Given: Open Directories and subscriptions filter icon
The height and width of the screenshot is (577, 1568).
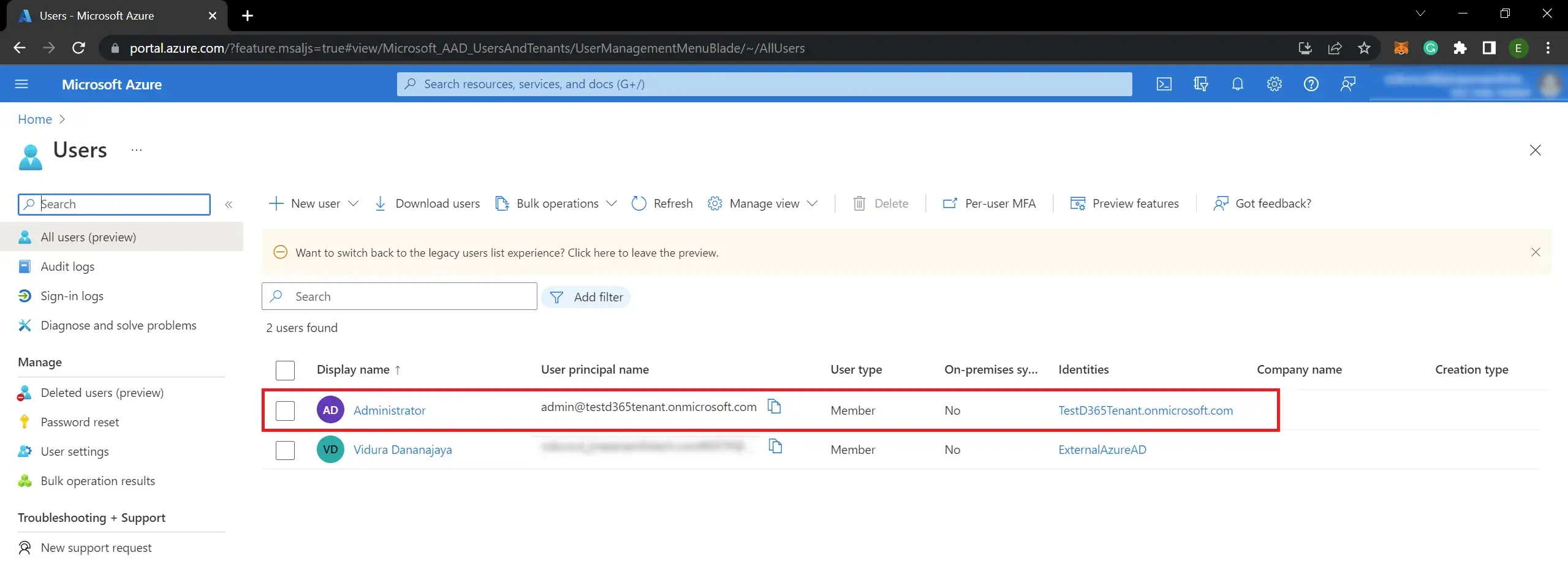Looking at the screenshot, I should click(x=1200, y=84).
